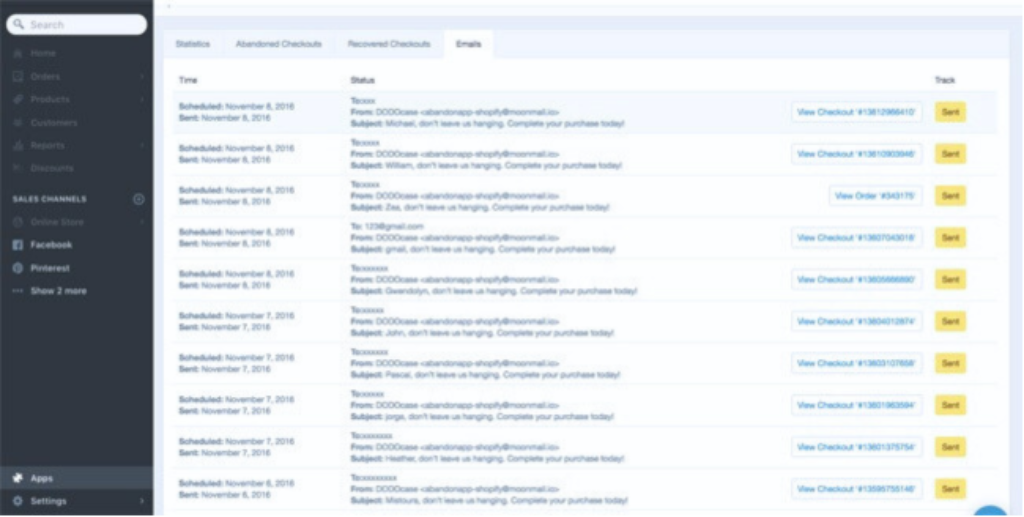The width and height of the screenshot is (1024, 517).
Task: Click Sent badge in Heather's row
Action: pos(950,447)
